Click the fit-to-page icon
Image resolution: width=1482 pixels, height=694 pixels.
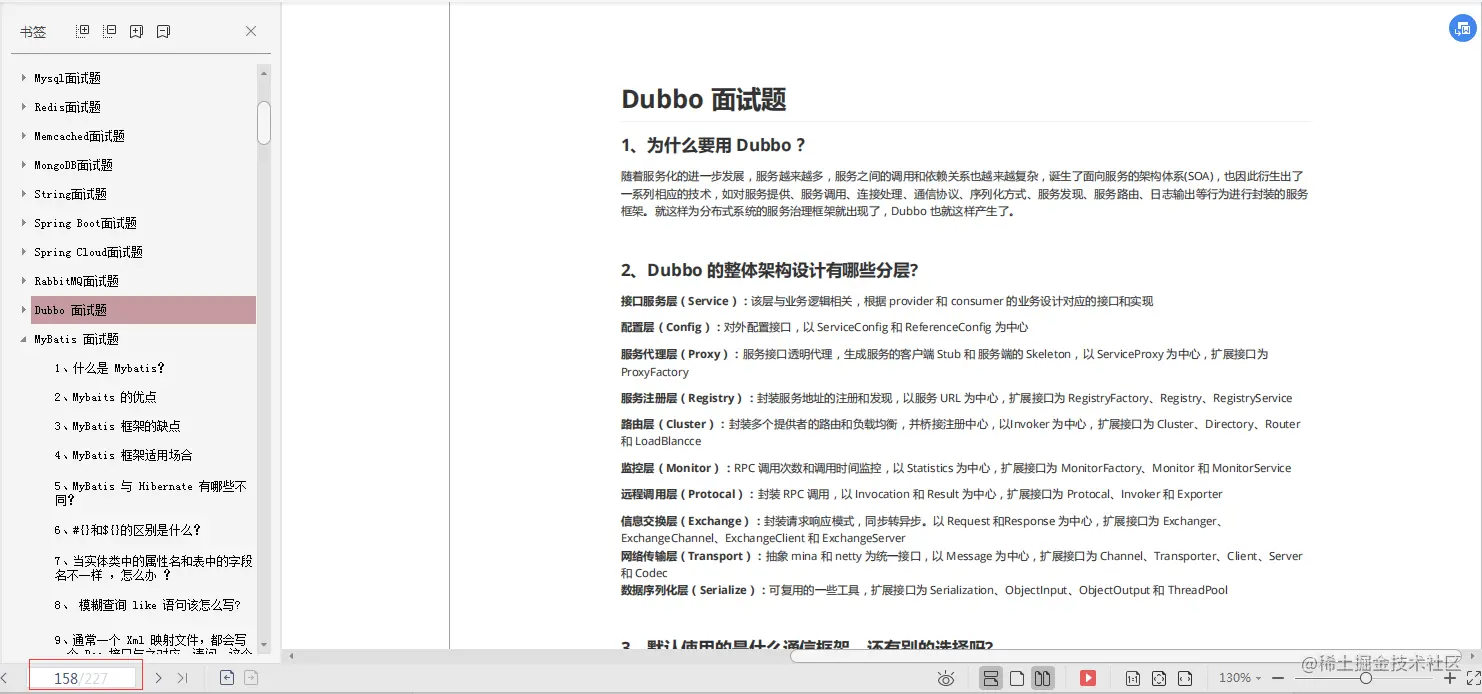[1158, 677]
